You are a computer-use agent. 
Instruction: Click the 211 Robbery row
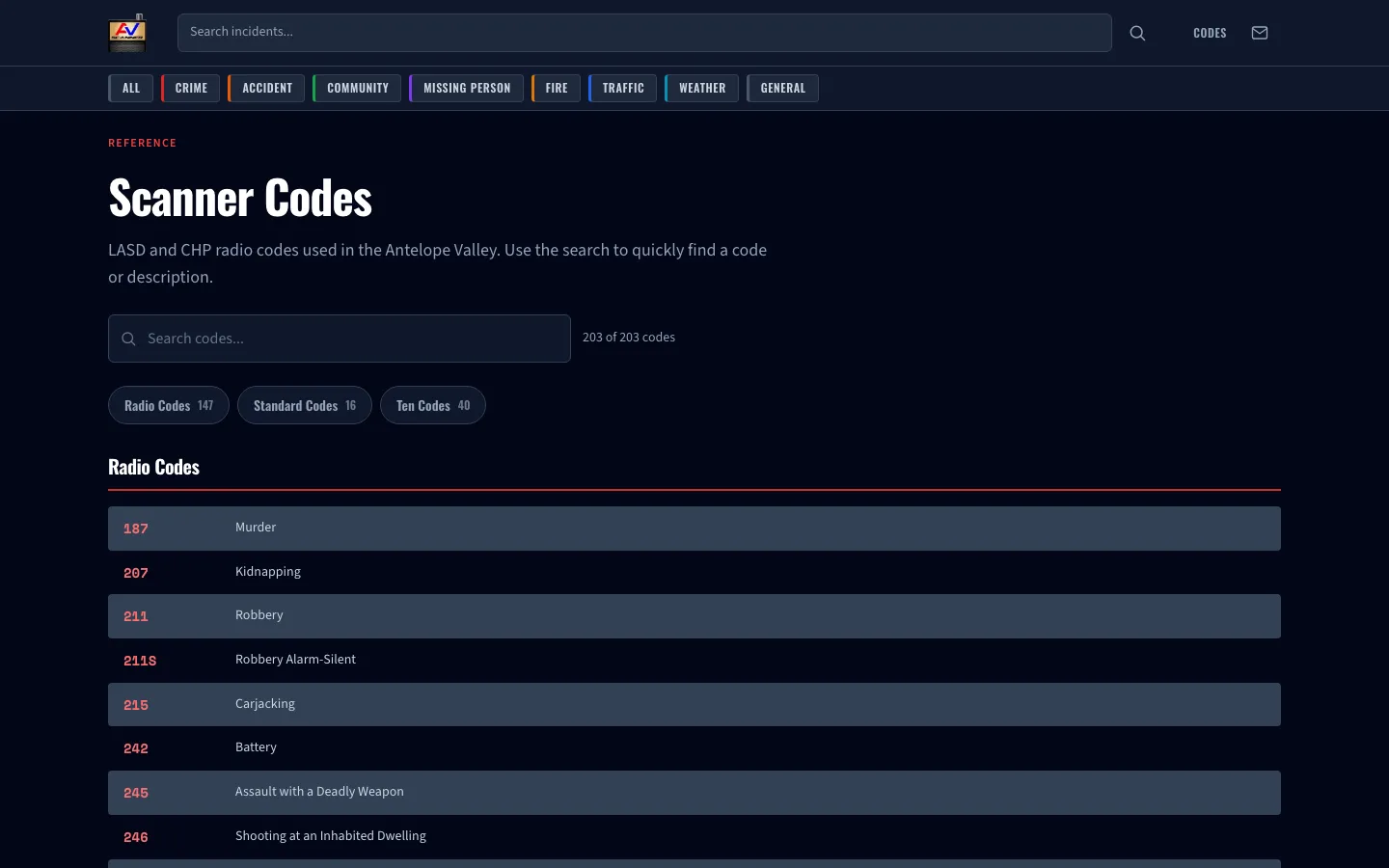click(694, 615)
